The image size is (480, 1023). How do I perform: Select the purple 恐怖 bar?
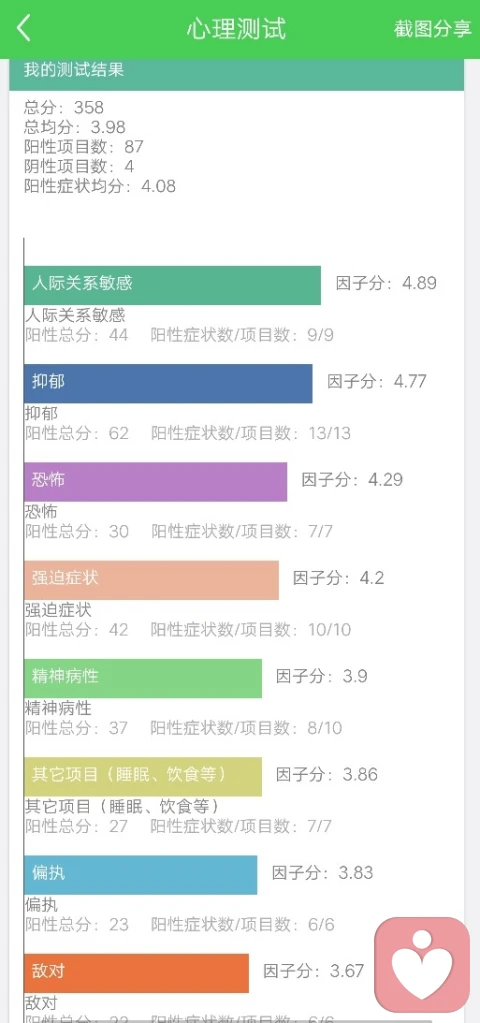pos(155,482)
